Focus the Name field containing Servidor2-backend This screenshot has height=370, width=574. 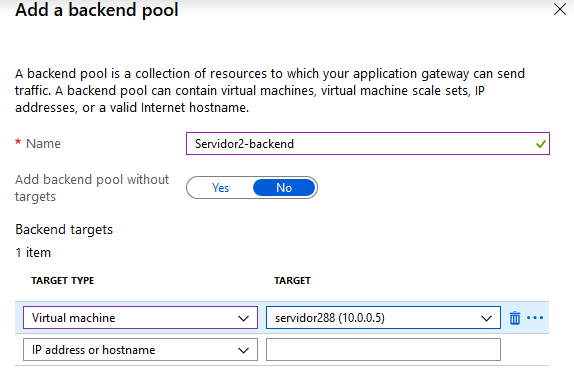(368, 143)
